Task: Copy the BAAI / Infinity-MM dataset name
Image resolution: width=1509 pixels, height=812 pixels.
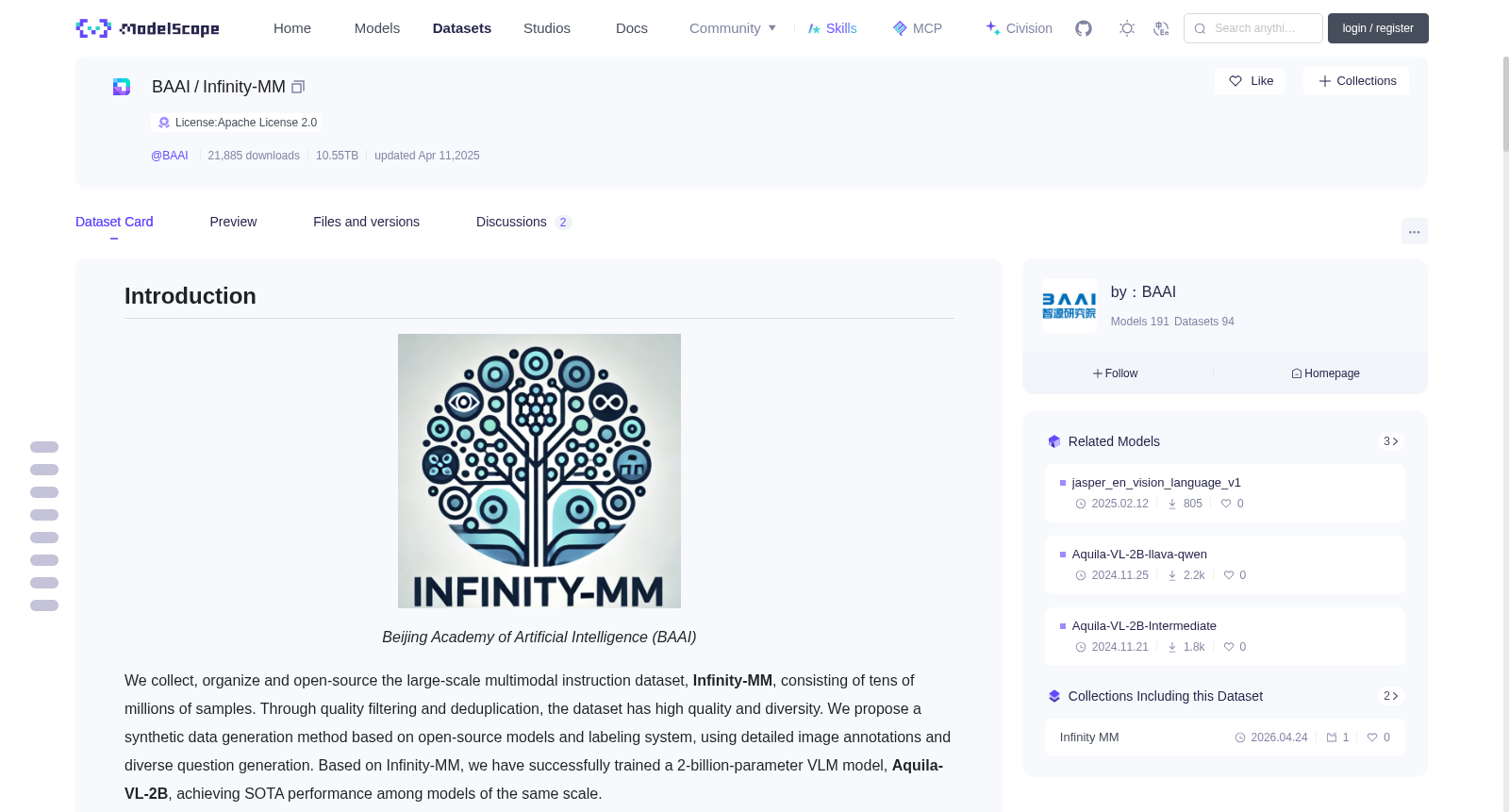Action: coord(298,87)
